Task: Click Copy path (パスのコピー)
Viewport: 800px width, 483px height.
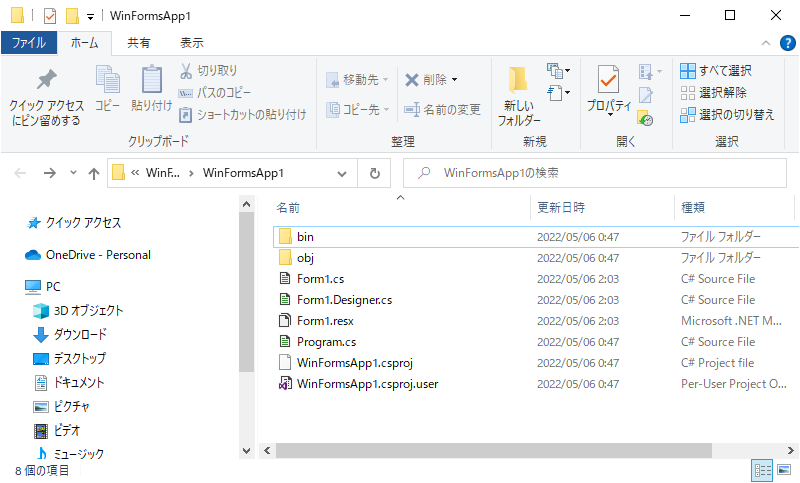Action: point(214,93)
